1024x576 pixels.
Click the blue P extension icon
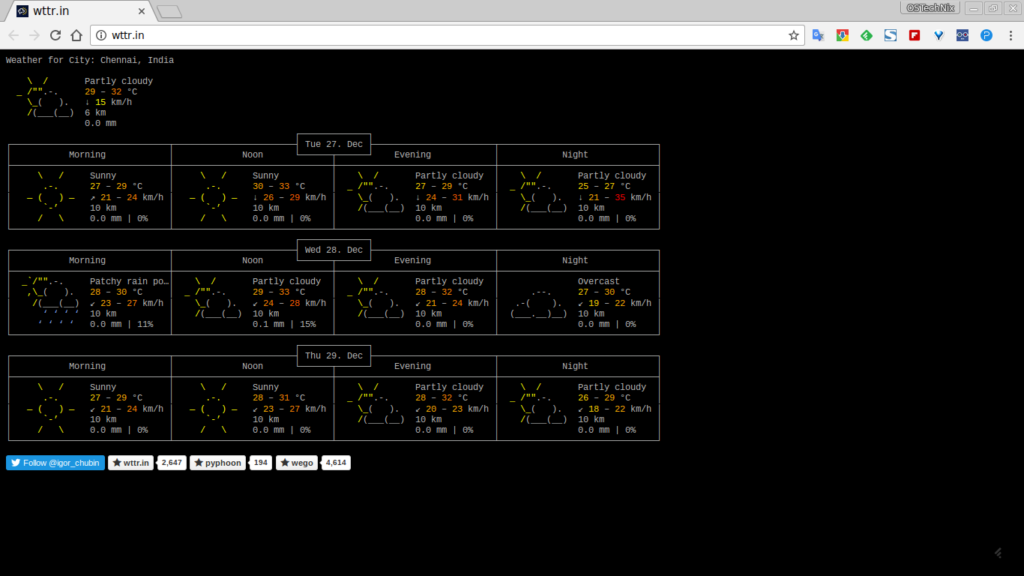[986, 35]
